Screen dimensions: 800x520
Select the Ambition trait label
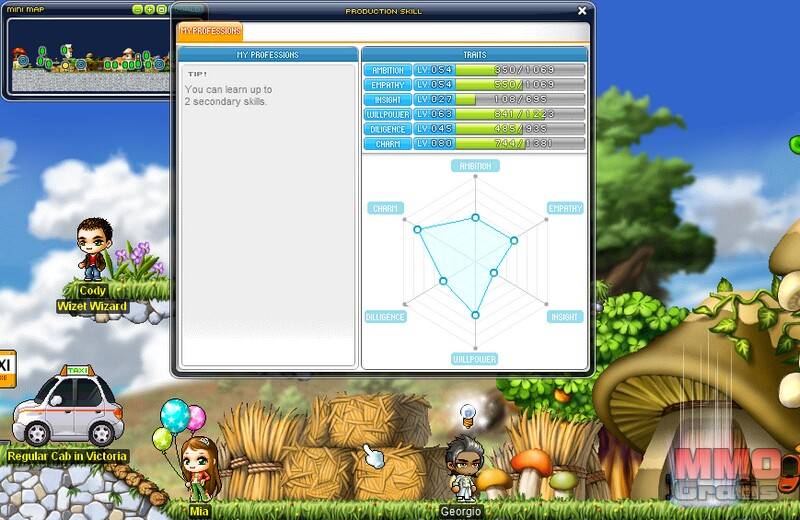pos(387,71)
